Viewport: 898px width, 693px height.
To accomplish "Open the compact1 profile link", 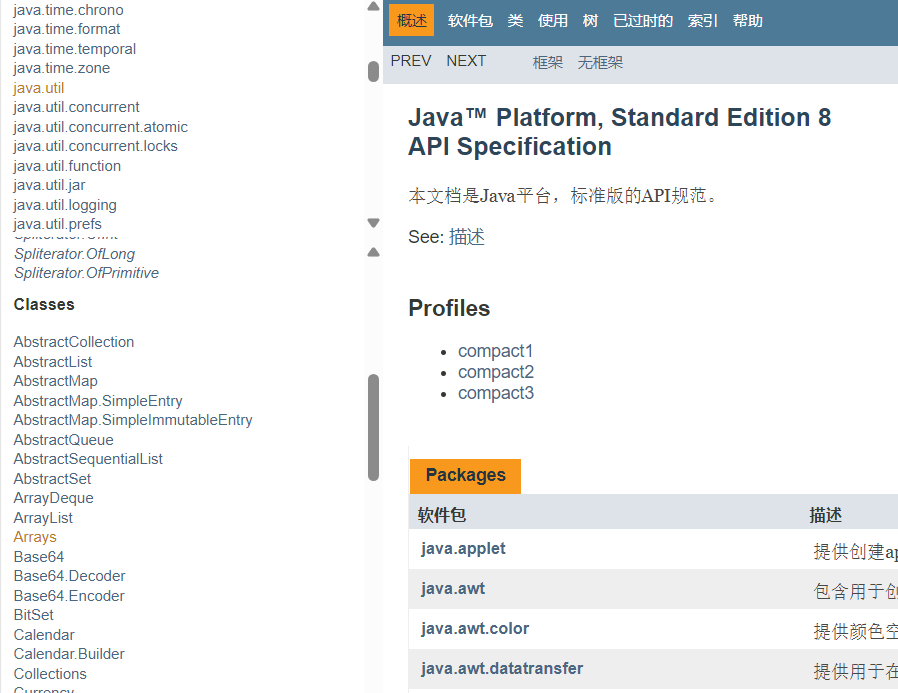I will click(x=496, y=351).
